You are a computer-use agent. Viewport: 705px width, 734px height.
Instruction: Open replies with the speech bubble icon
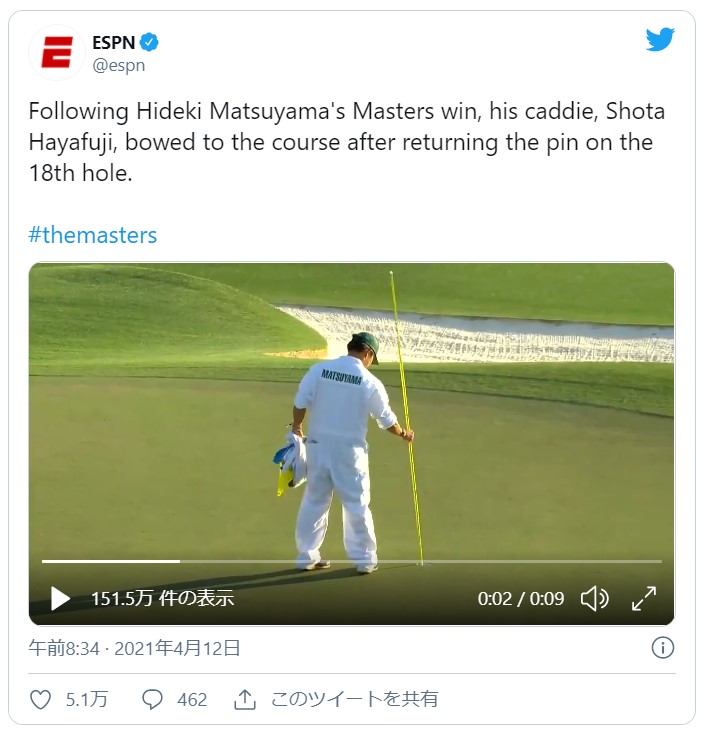[x=152, y=699]
